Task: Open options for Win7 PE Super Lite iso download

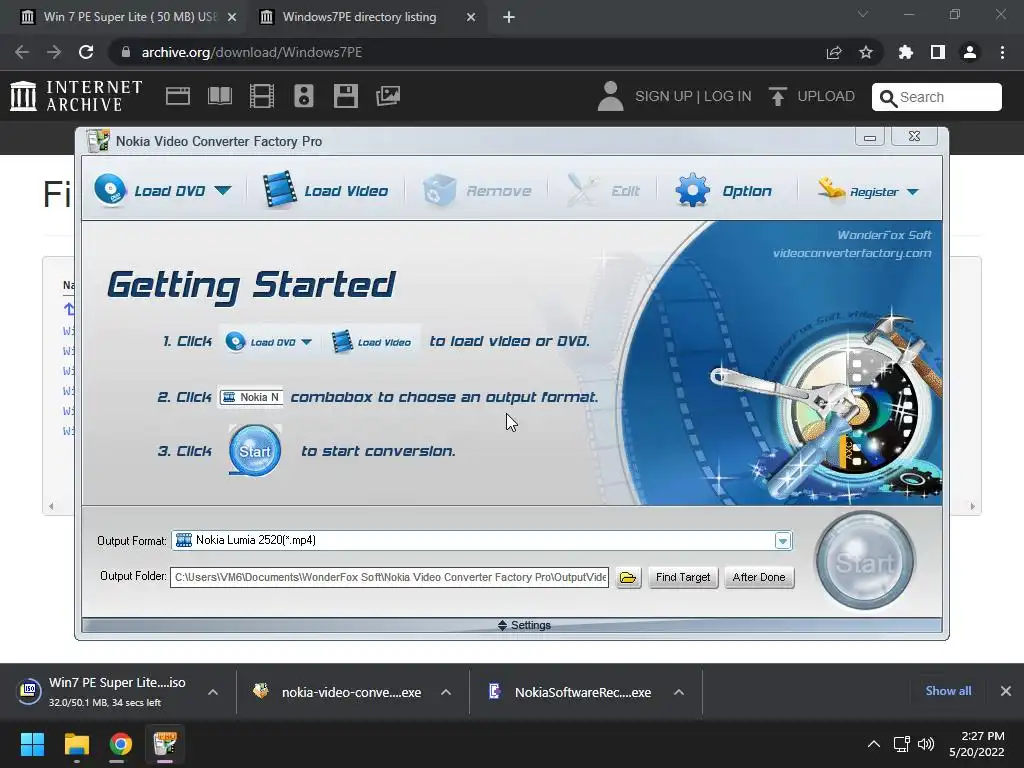Action: click(213, 692)
